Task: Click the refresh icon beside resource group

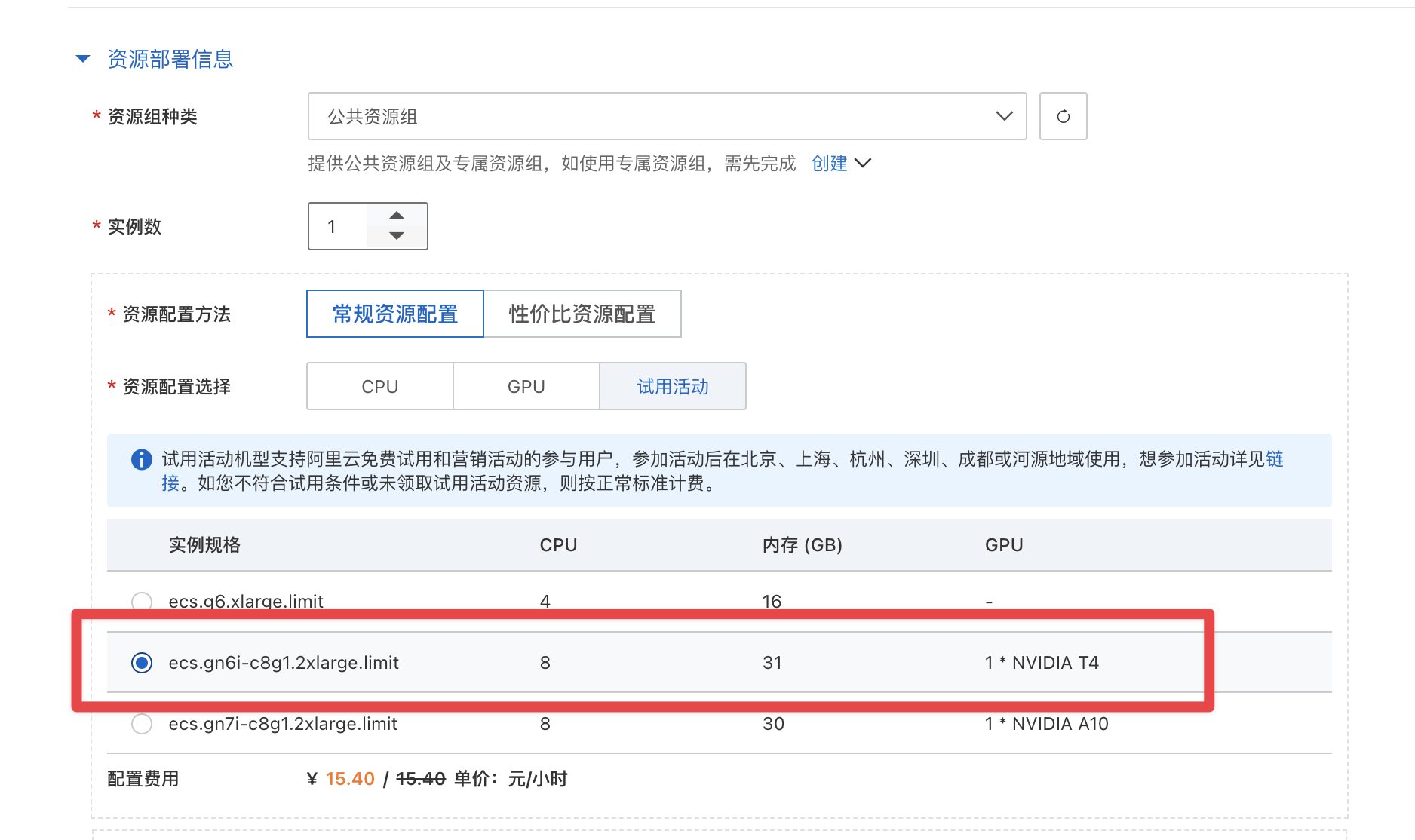Action: 1063,116
